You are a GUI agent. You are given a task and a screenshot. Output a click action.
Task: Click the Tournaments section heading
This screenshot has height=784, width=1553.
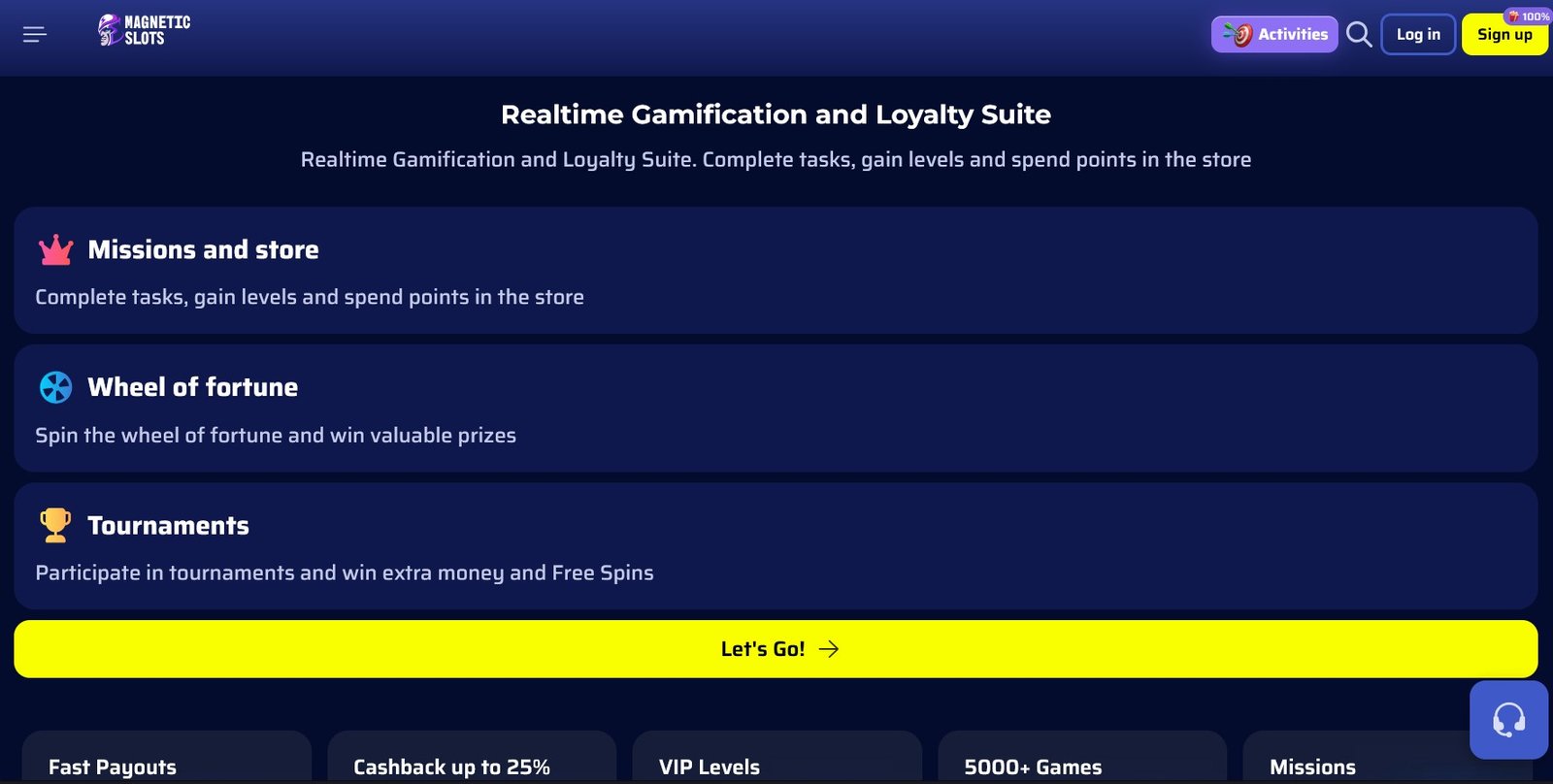point(168,526)
